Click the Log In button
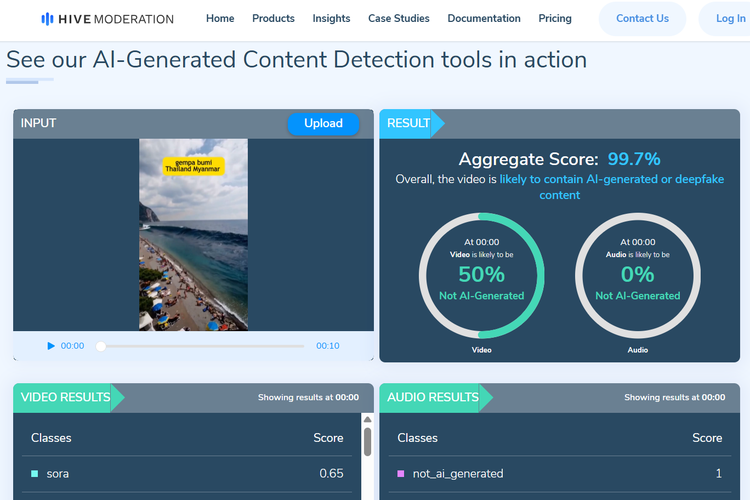 pos(730,19)
